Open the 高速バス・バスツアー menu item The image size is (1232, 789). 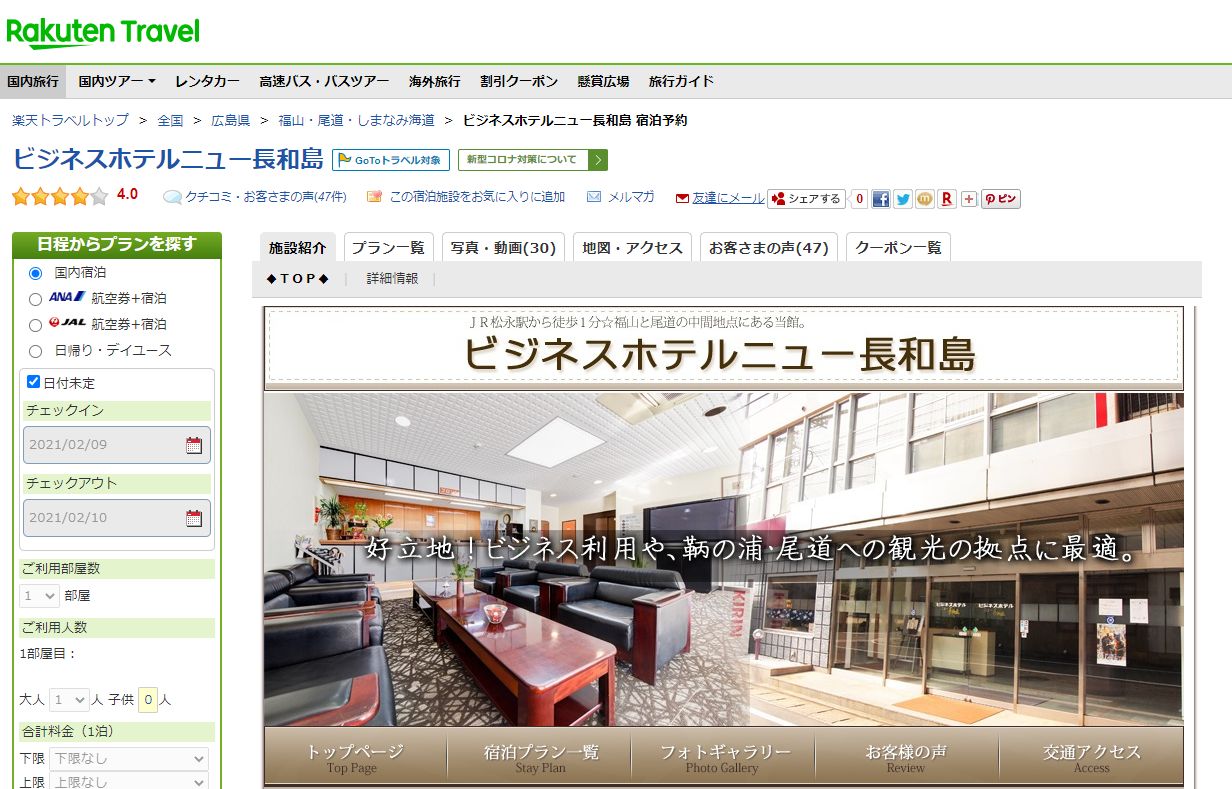324,81
